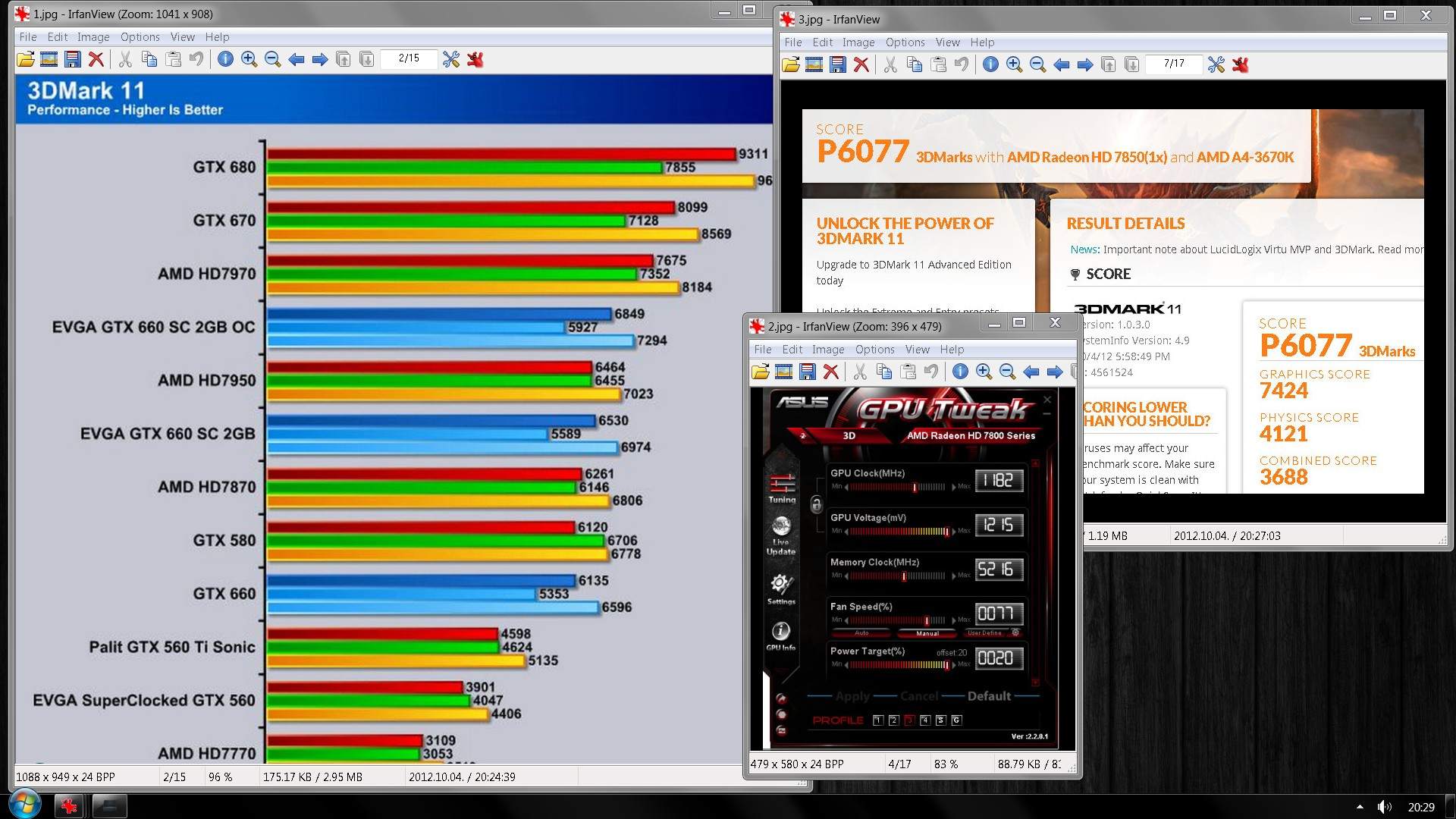1456x819 pixels.
Task: Show hidden icons in the system tray
Action: 1360,807
